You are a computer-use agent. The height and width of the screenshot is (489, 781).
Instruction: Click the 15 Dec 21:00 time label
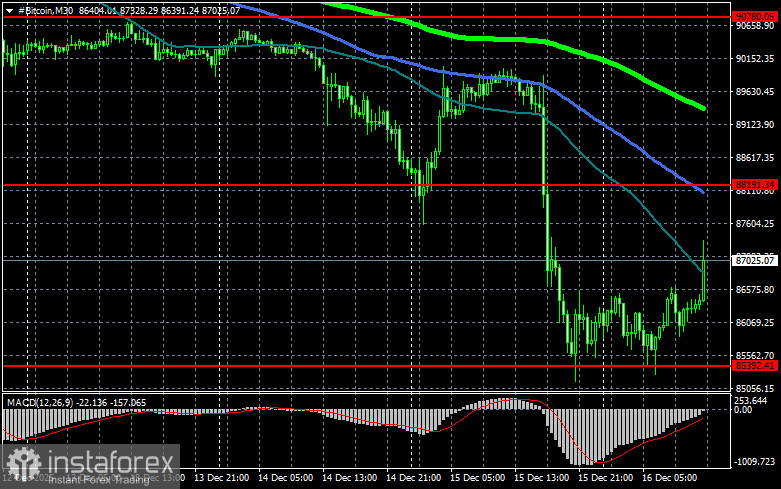tap(606, 478)
